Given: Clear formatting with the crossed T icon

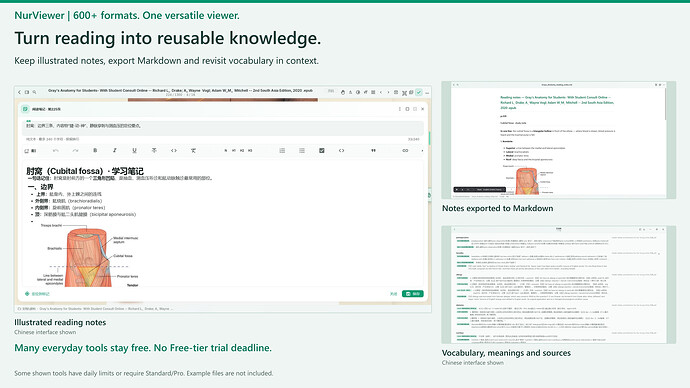Looking at the screenshot, I should click(x=193, y=150).
